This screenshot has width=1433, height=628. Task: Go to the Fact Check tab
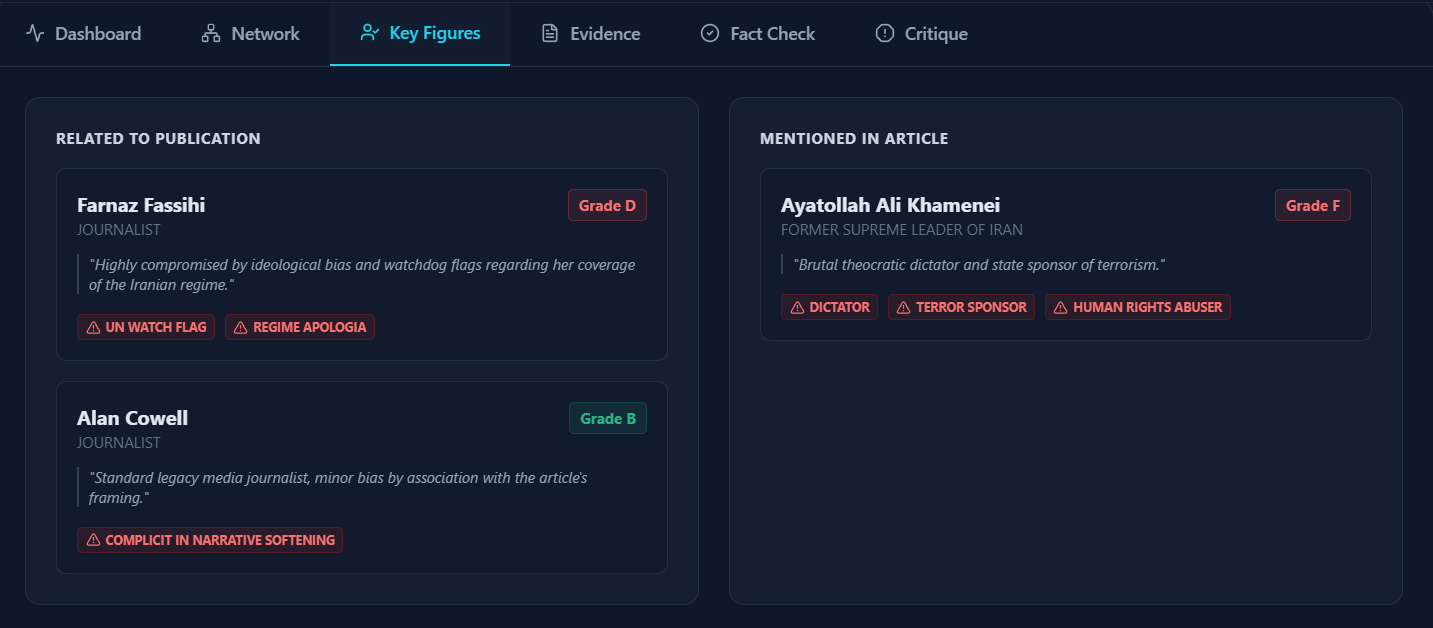click(x=757, y=34)
